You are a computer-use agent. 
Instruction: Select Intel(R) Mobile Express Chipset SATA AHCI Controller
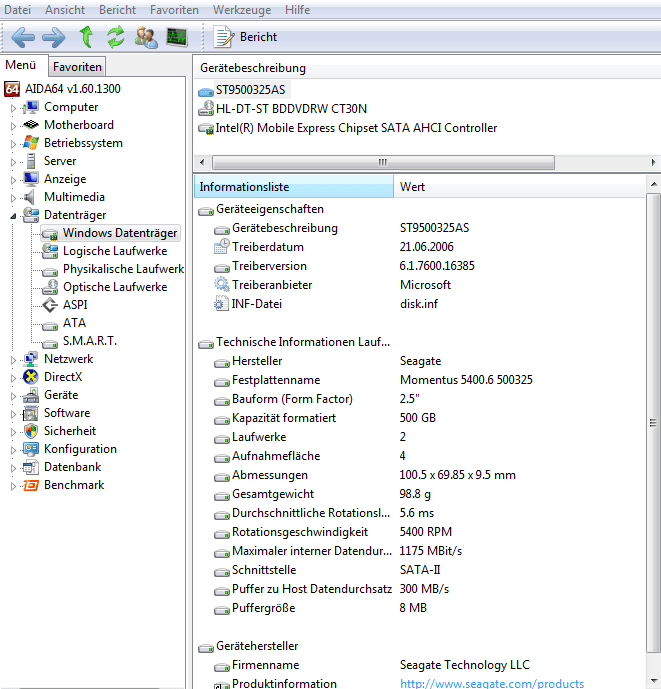point(356,128)
